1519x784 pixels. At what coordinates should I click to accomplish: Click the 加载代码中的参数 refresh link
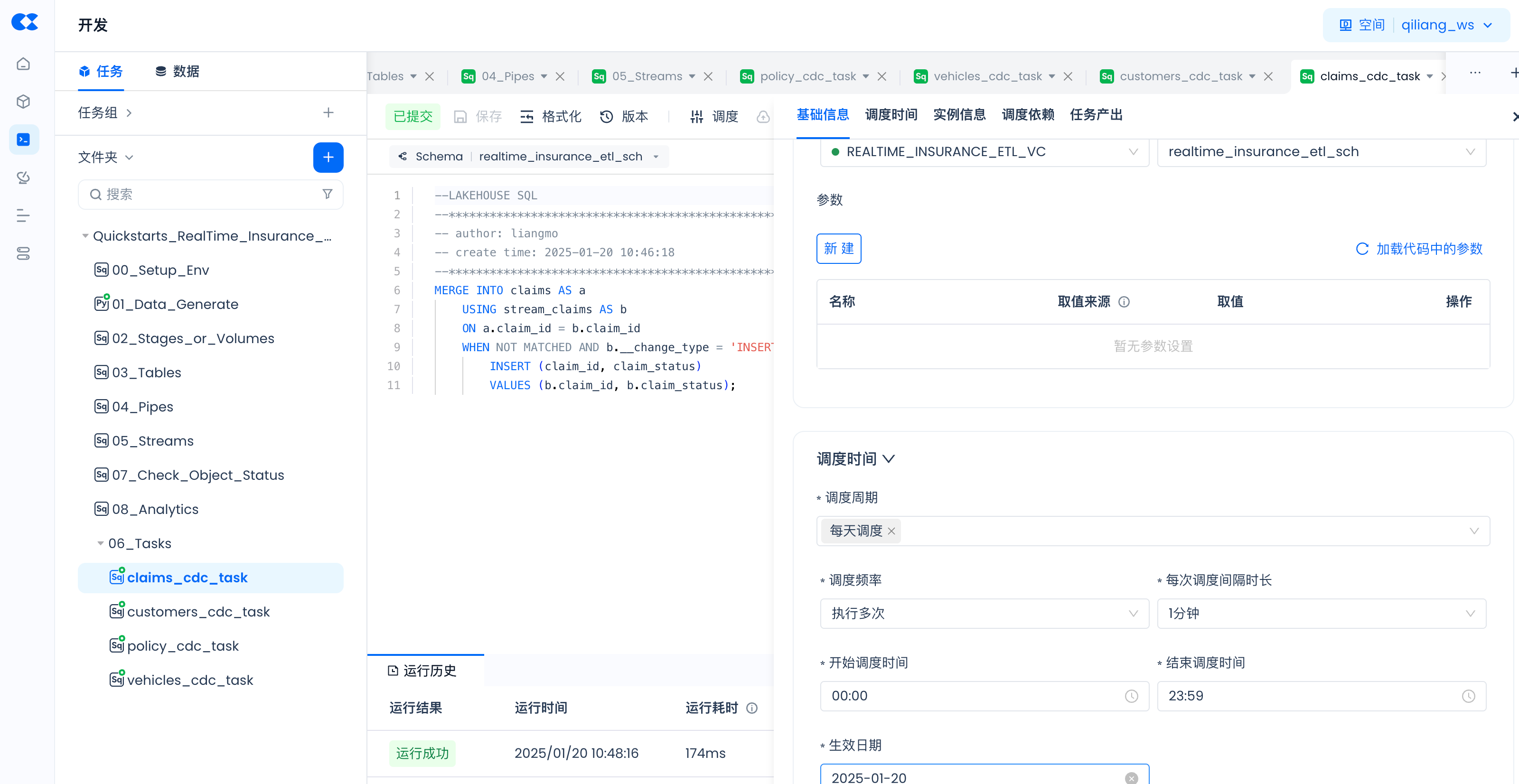click(1419, 249)
